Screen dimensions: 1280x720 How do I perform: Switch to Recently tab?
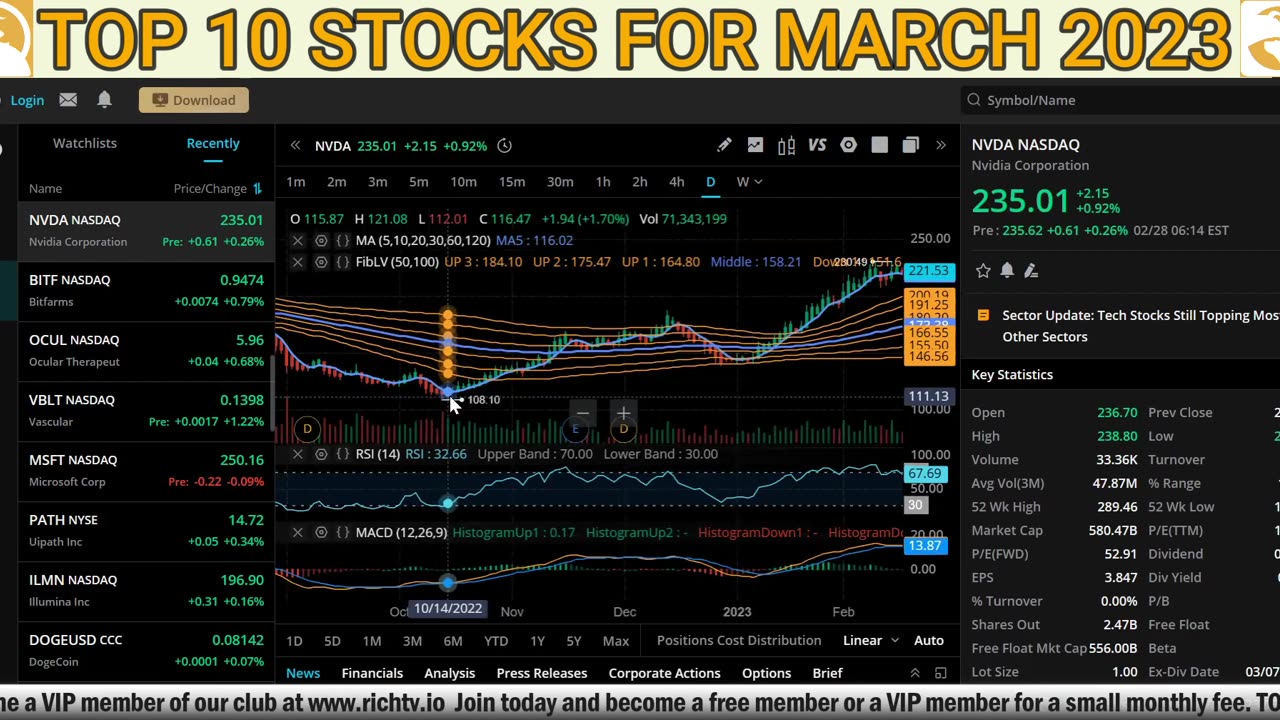pyautogui.click(x=213, y=143)
